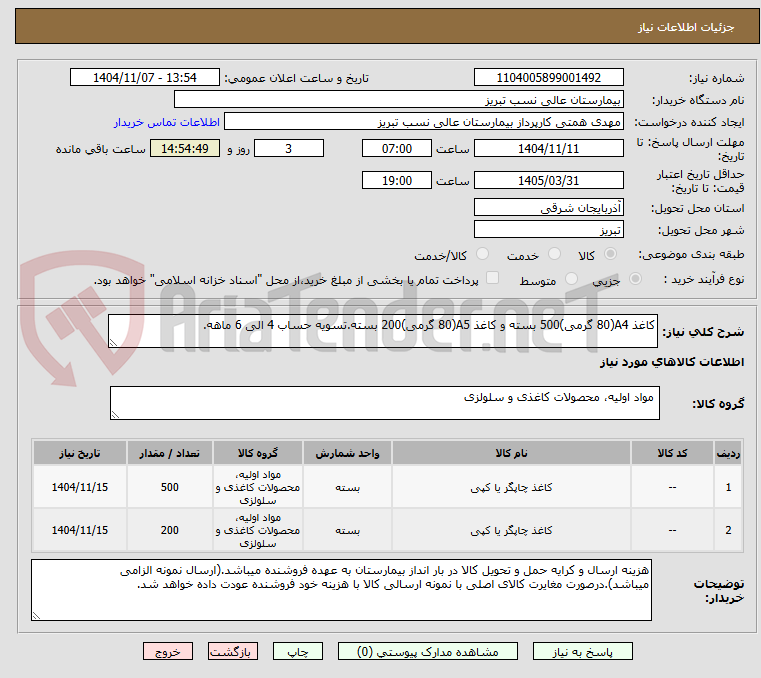The height and width of the screenshot is (678, 761).
Task: Click the گروه کالا table column header
Action: (x=258, y=453)
